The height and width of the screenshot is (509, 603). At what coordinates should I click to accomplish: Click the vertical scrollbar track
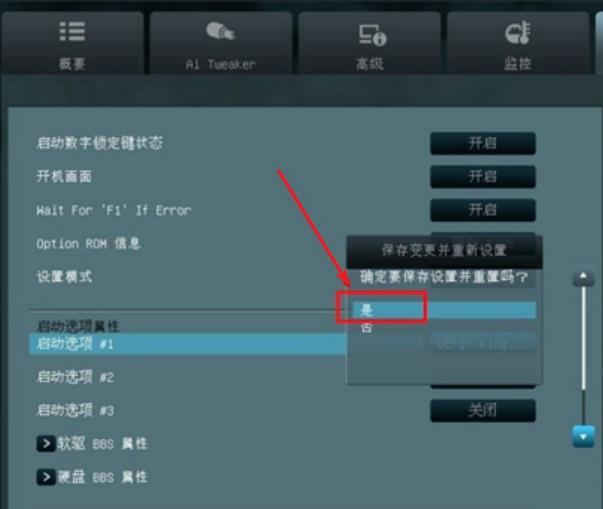pyautogui.click(x=583, y=356)
